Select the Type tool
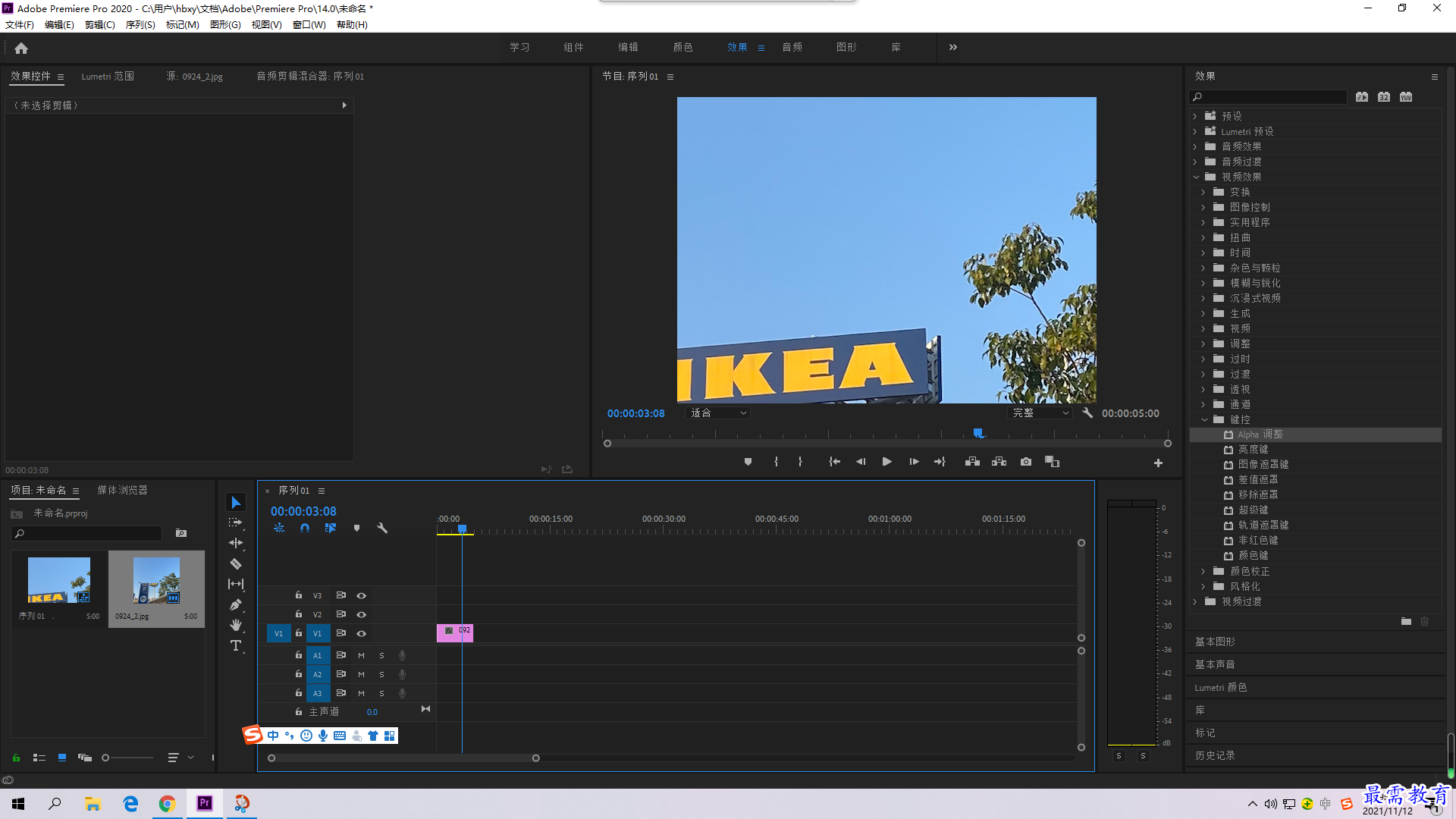The width and height of the screenshot is (1456, 819). [236, 645]
